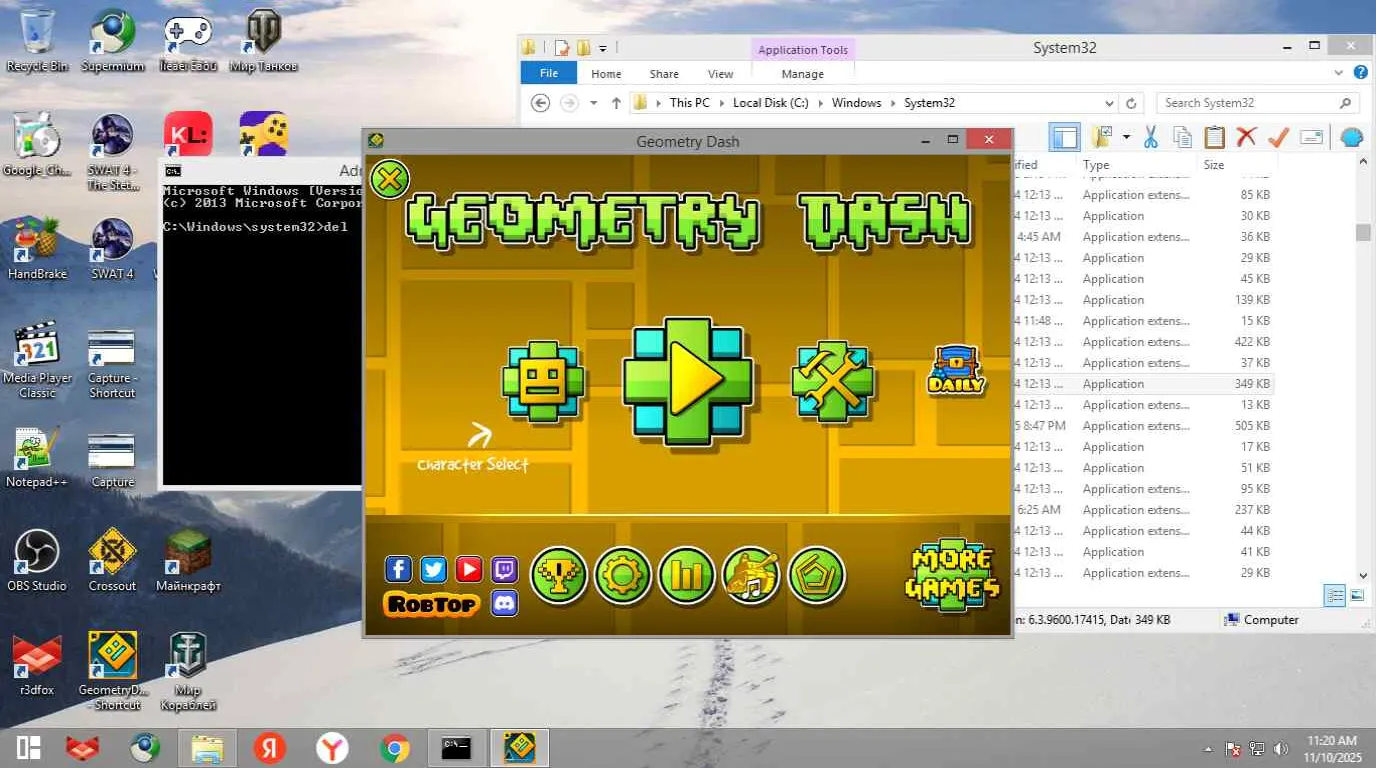Screen dimensions: 1376x768
Task: Select the OBS Studio desktop shortcut
Action: 37,561
